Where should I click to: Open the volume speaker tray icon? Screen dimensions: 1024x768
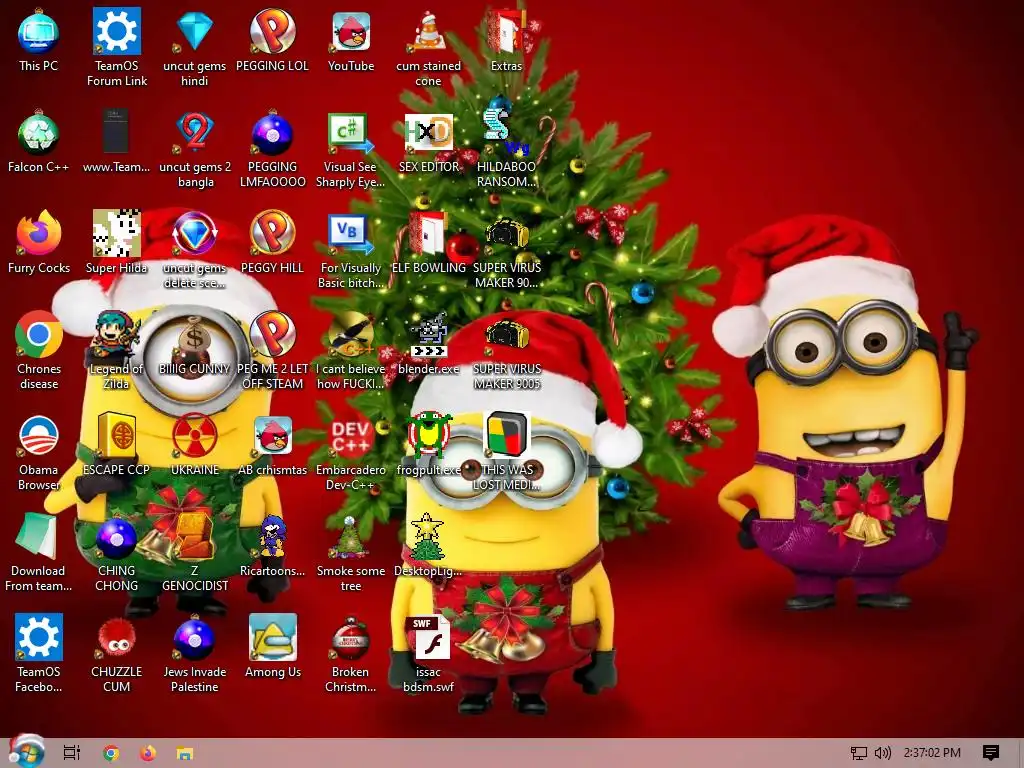tap(883, 753)
